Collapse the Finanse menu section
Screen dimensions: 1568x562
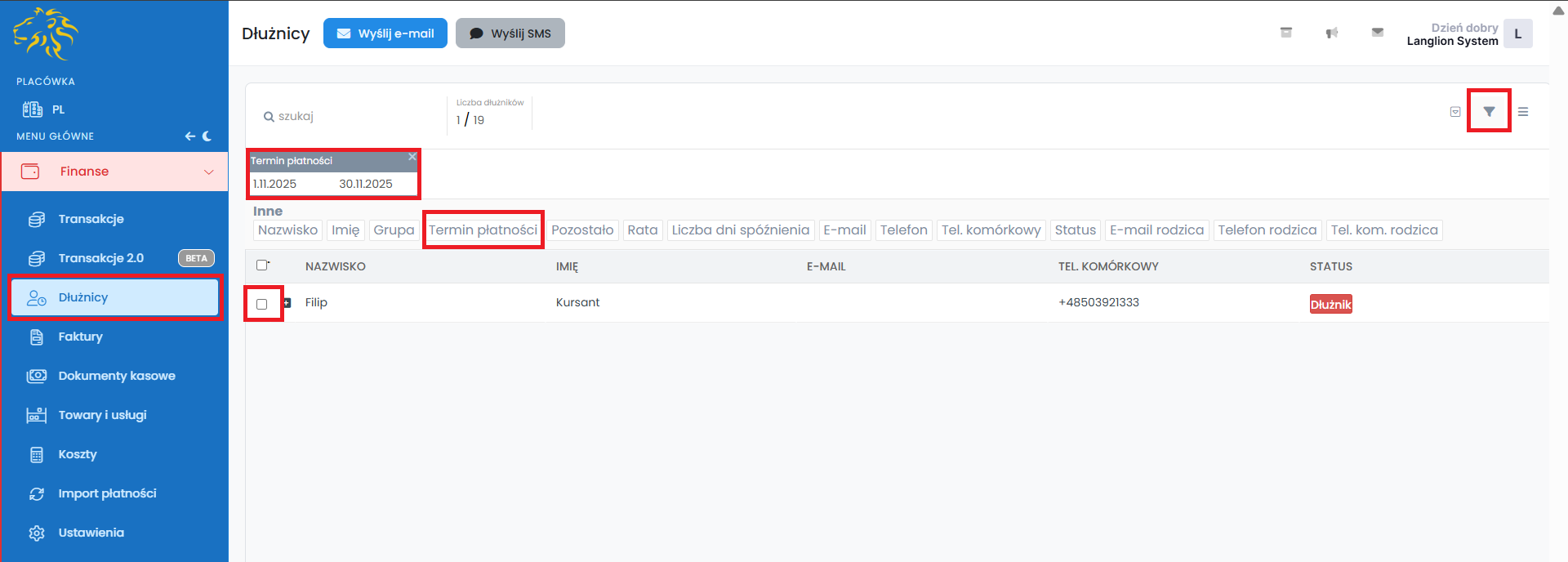tap(208, 172)
